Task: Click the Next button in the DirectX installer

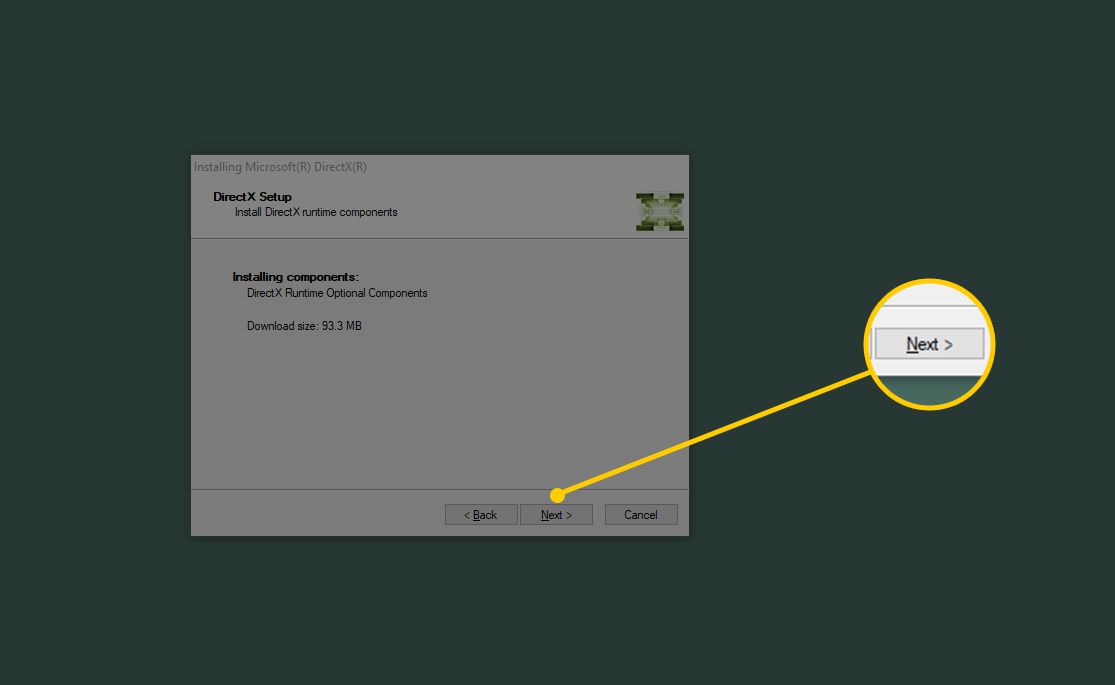Action: [556, 514]
